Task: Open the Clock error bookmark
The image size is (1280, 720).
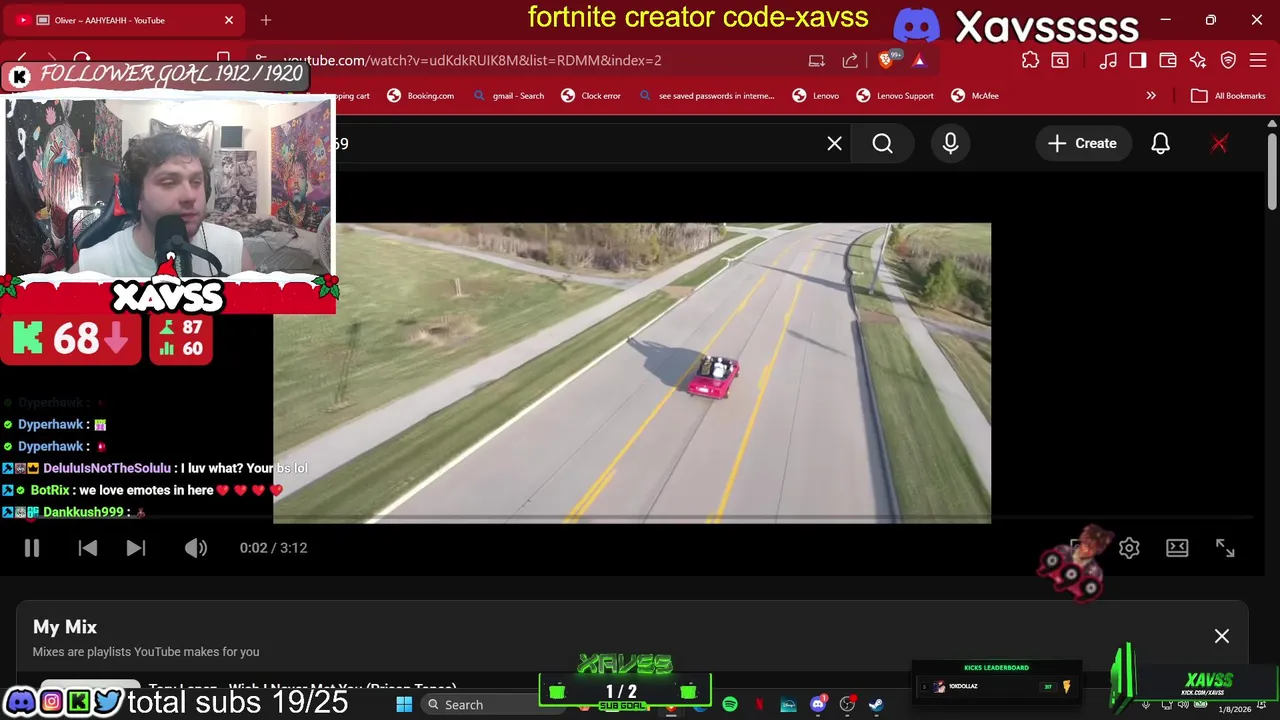Action: pos(591,96)
